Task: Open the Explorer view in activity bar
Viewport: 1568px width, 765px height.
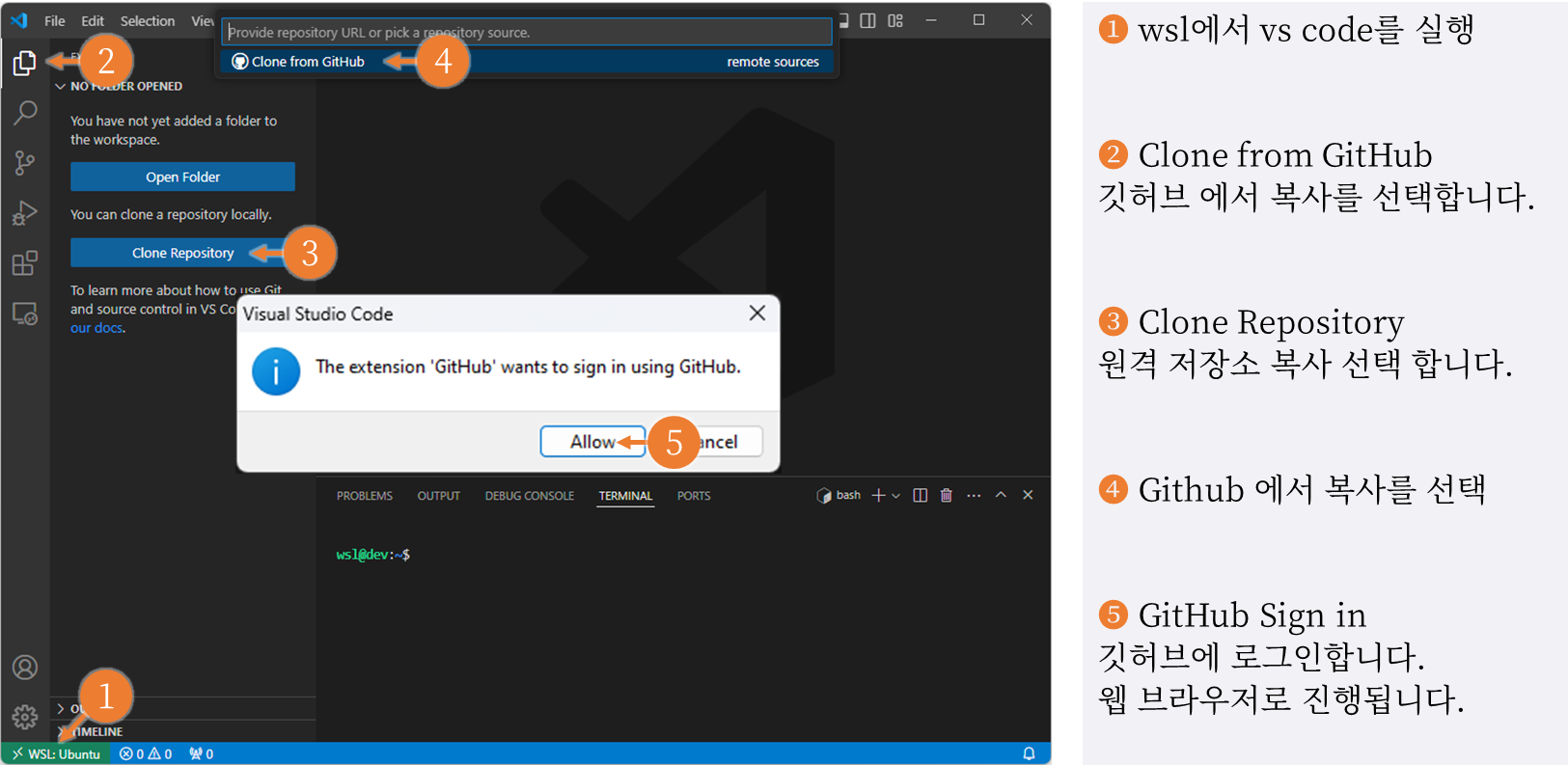Action: 25,63
